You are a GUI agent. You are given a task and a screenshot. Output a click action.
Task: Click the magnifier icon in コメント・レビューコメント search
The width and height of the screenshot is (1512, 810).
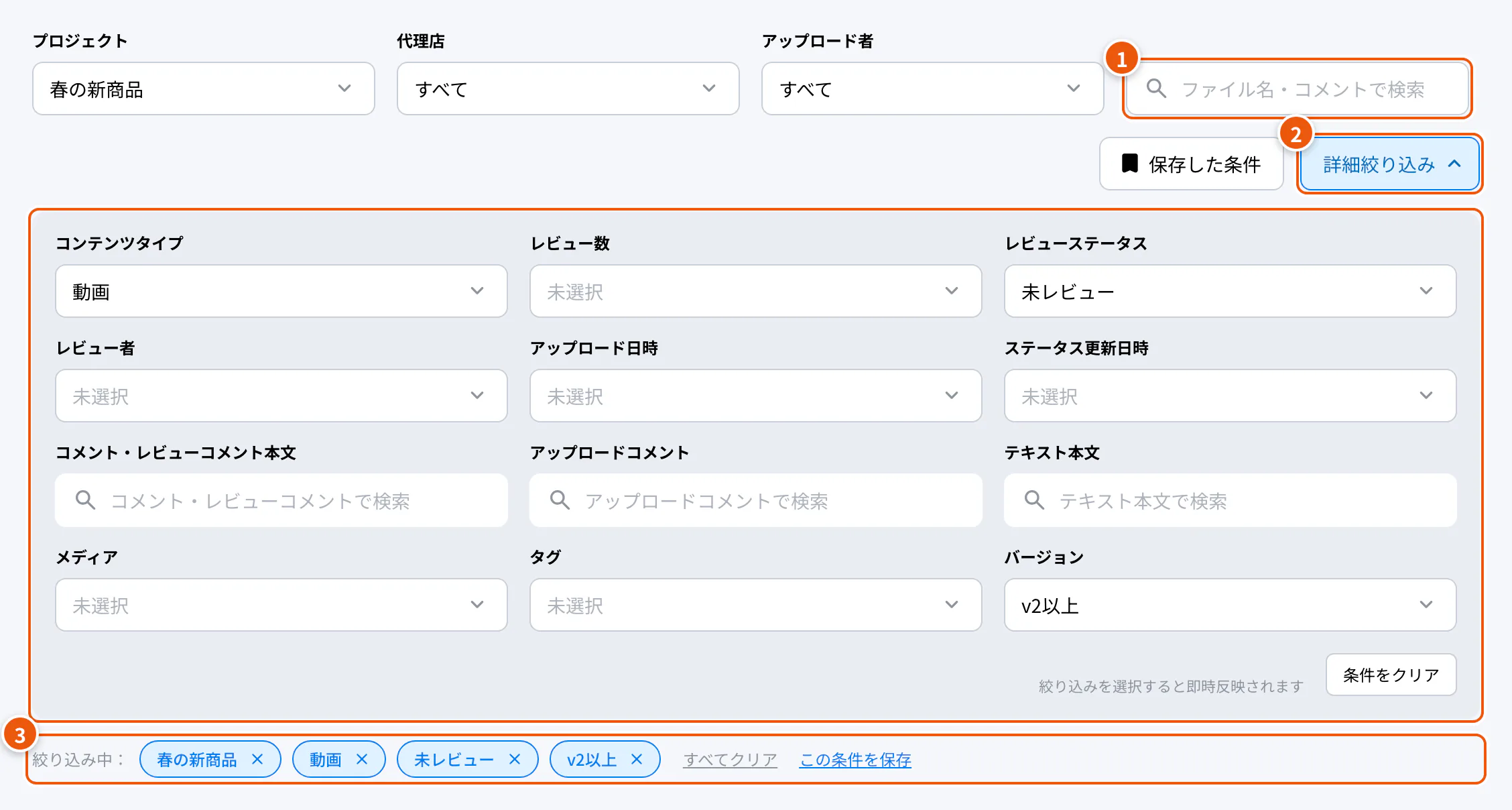coord(85,500)
